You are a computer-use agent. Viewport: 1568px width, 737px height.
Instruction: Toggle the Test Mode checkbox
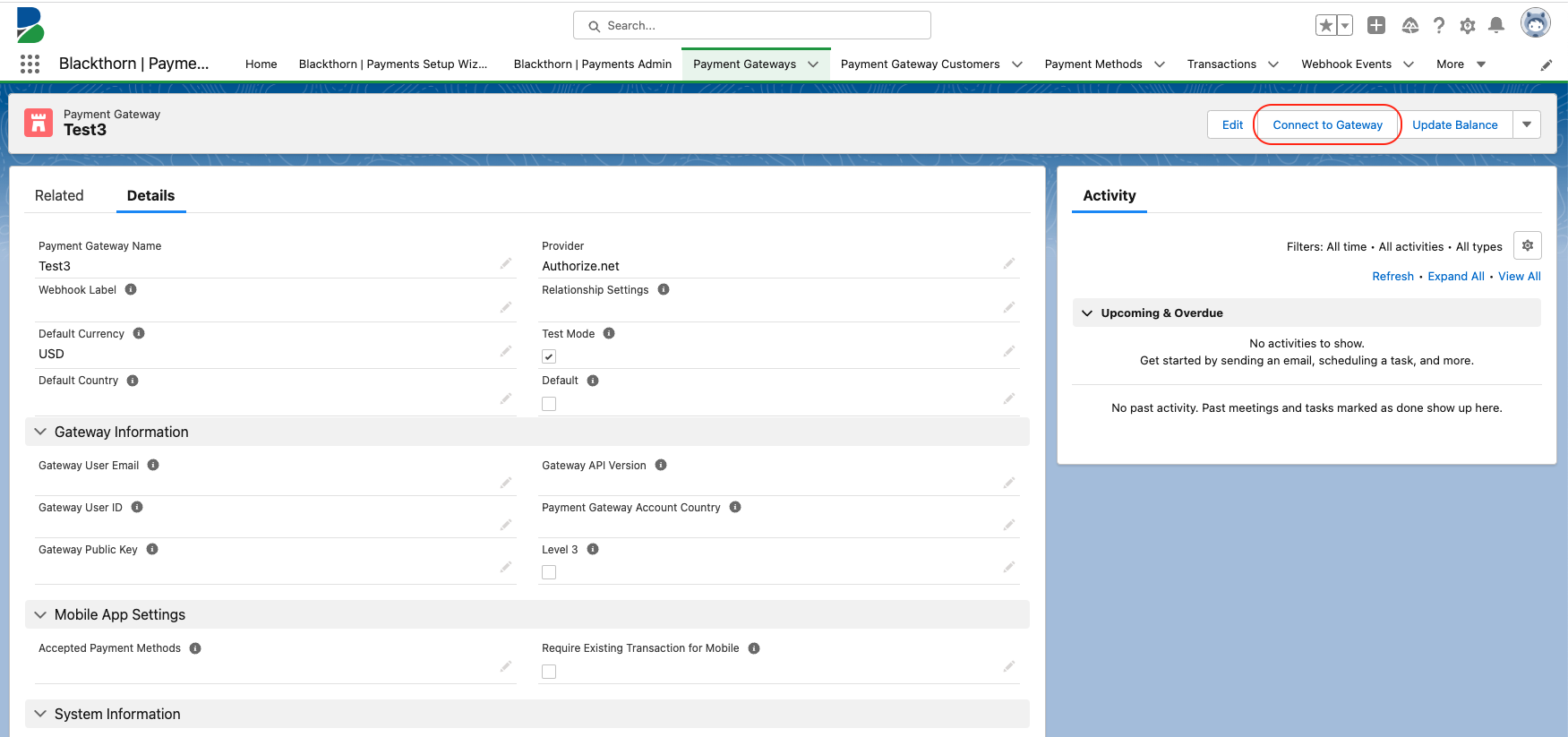tap(549, 356)
